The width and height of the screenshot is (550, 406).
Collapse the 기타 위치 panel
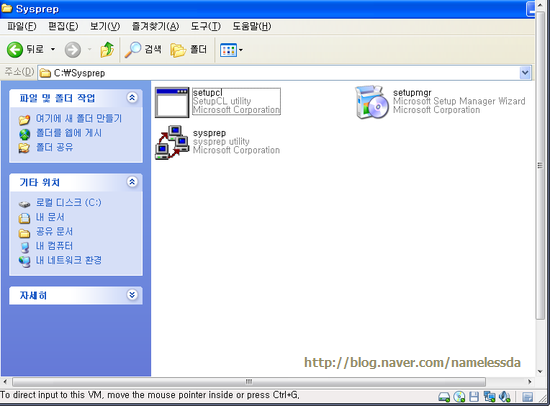[x=132, y=182]
